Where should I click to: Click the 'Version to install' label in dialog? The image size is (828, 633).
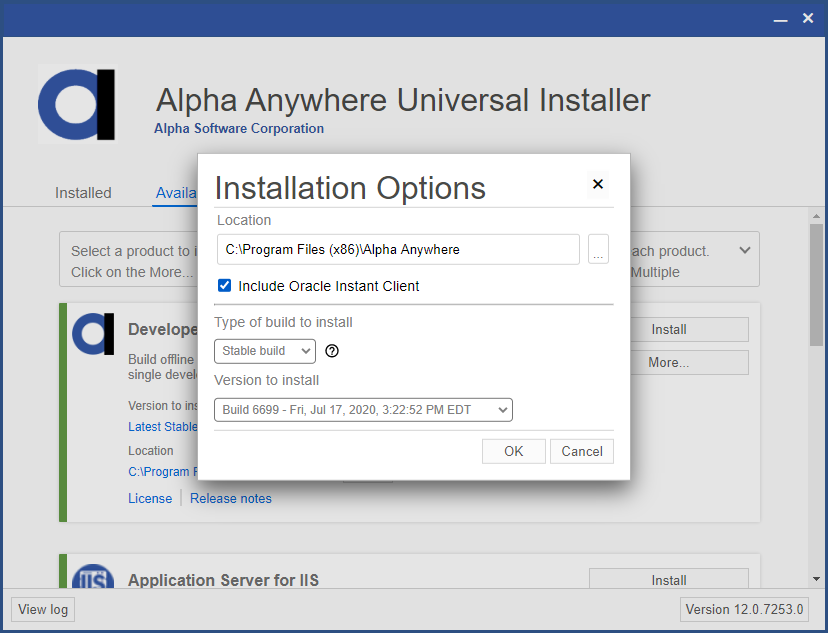click(267, 380)
